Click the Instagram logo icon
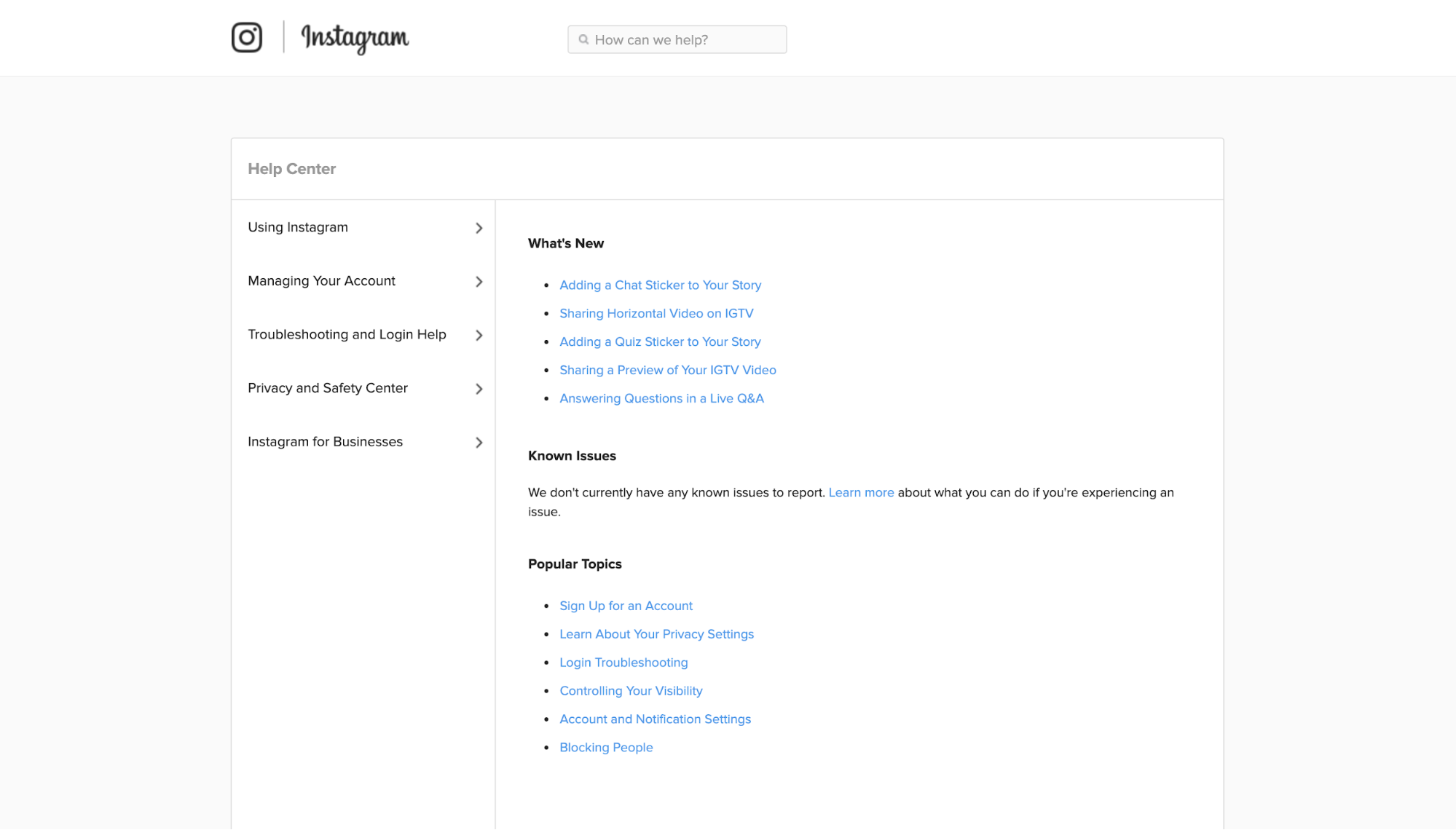Viewport: 1456px width, 830px height. tap(246, 37)
